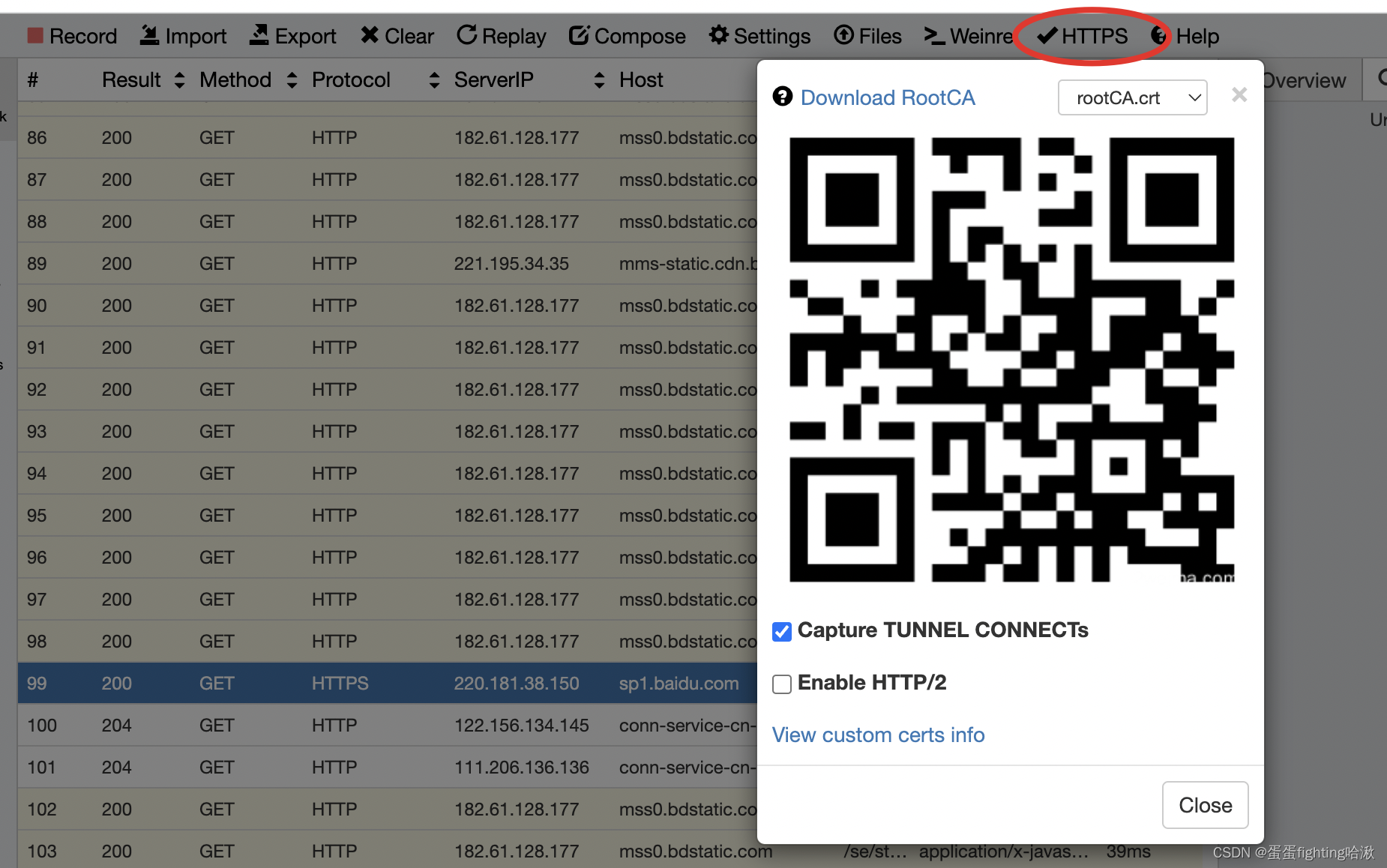Screen dimensions: 1387x868
Task: Click the Weinre terminal icon
Action: click(934, 35)
